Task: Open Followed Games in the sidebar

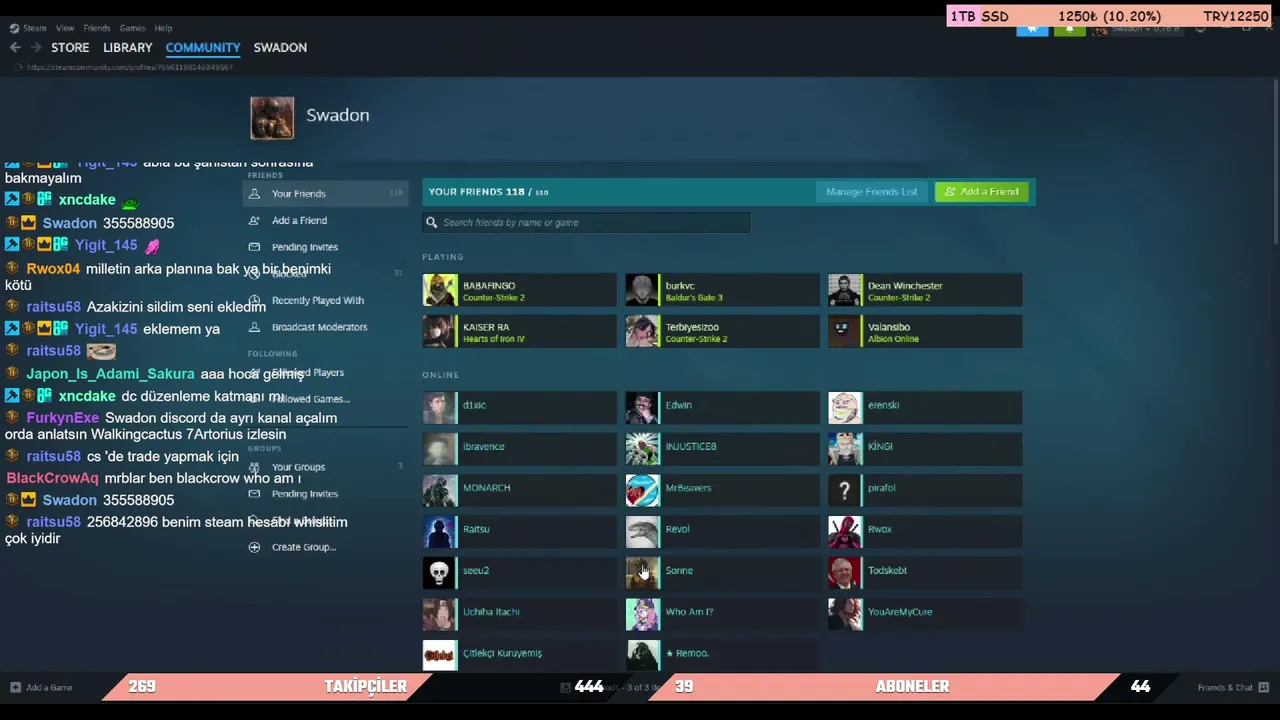Action: 311,398
